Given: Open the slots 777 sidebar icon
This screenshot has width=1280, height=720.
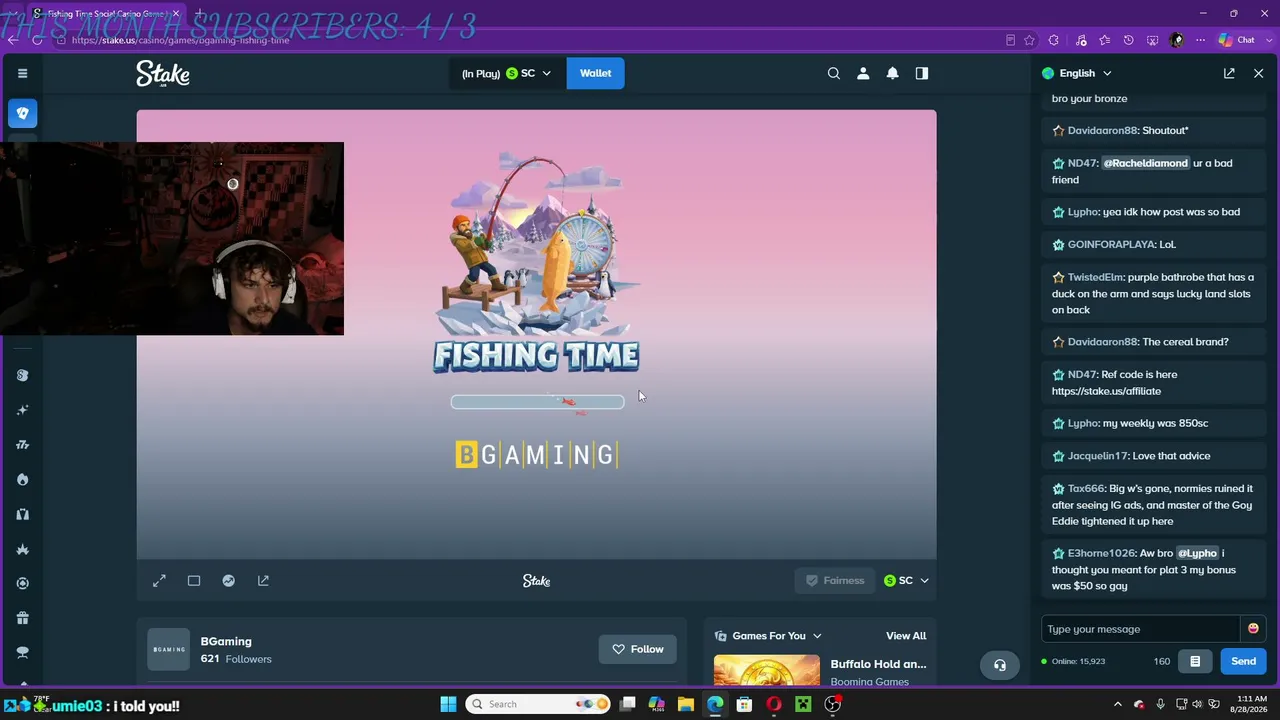Looking at the screenshot, I should pyautogui.click(x=22, y=445).
